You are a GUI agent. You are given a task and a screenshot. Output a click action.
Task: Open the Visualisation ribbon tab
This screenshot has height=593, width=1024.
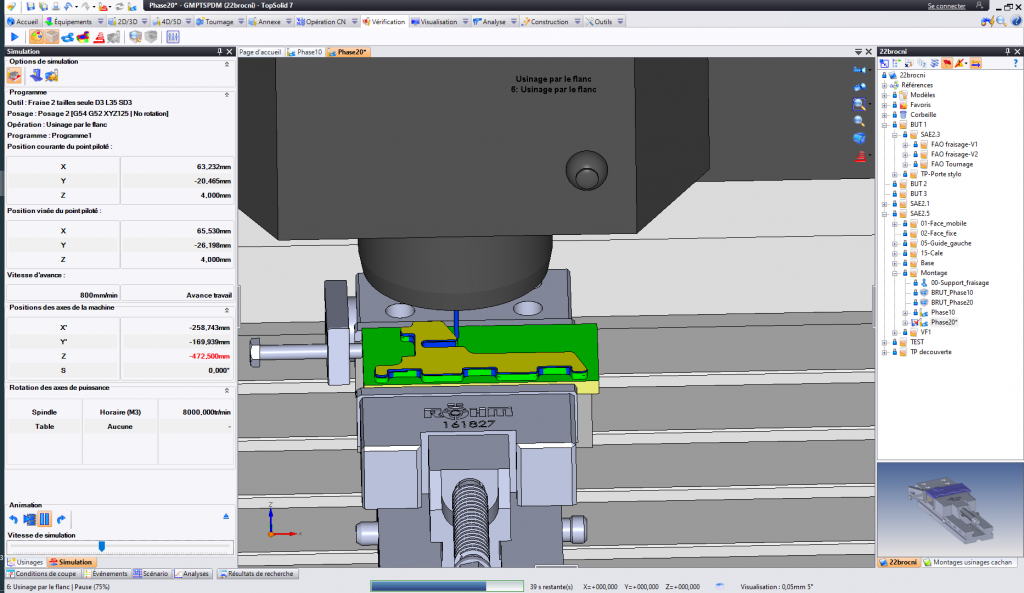pyautogui.click(x=438, y=21)
